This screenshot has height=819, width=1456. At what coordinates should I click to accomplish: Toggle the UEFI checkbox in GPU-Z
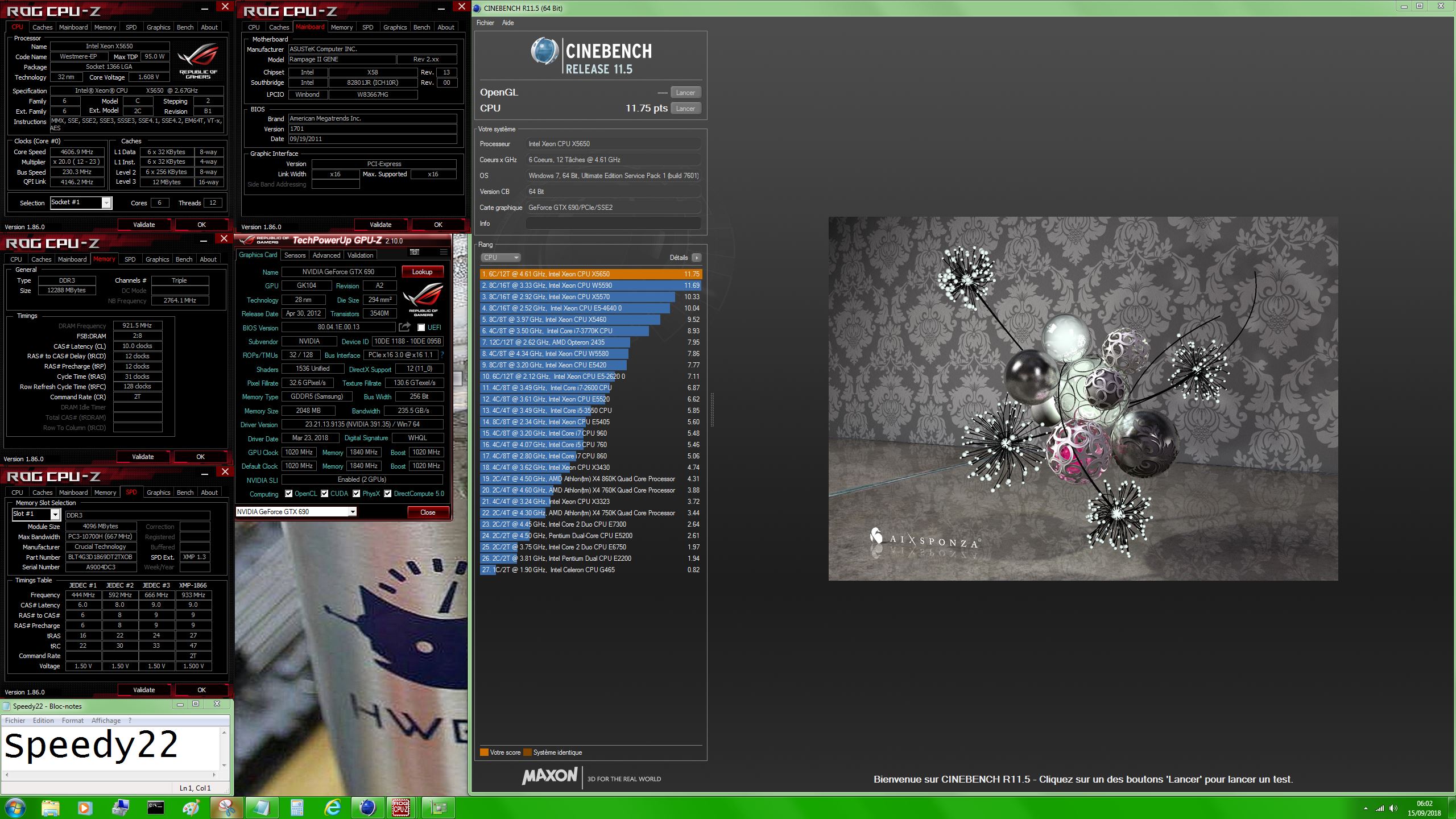421,328
